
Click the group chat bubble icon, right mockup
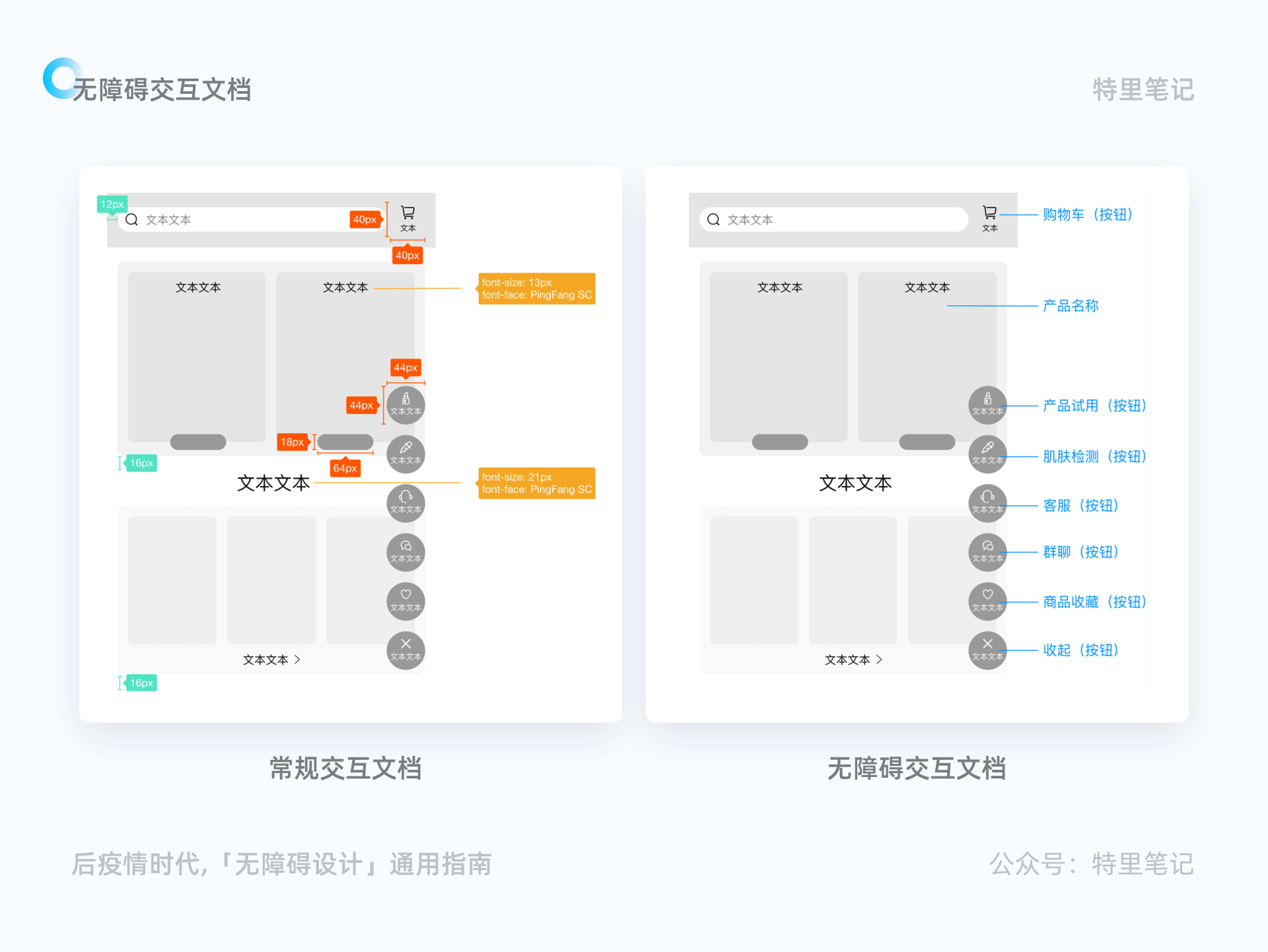pyautogui.click(x=987, y=552)
